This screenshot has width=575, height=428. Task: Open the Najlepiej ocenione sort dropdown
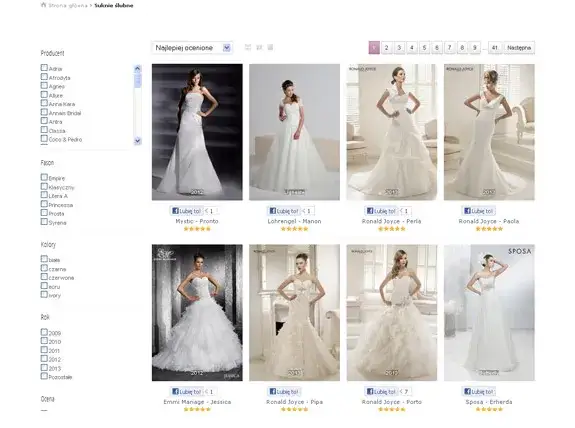point(192,48)
